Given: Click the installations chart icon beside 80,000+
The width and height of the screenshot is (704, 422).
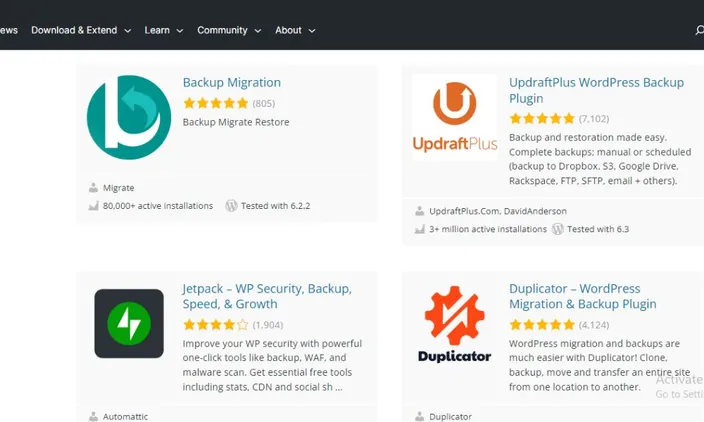Looking at the screenshot, I should coord(93,206).
